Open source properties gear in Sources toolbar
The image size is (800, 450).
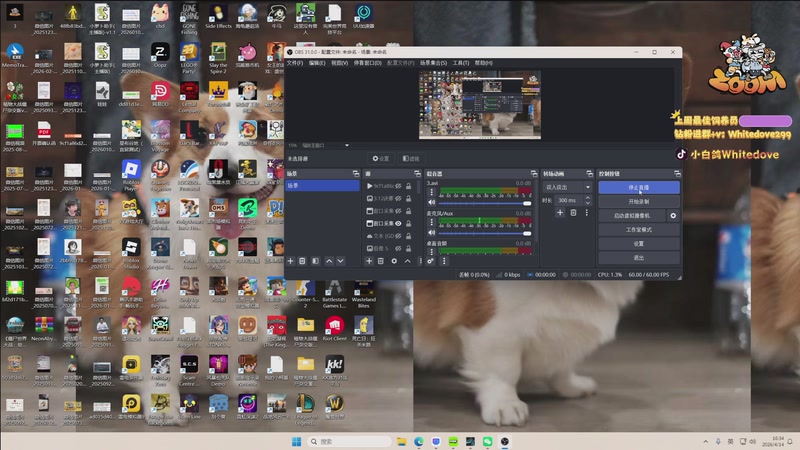[x=394, y=261]
